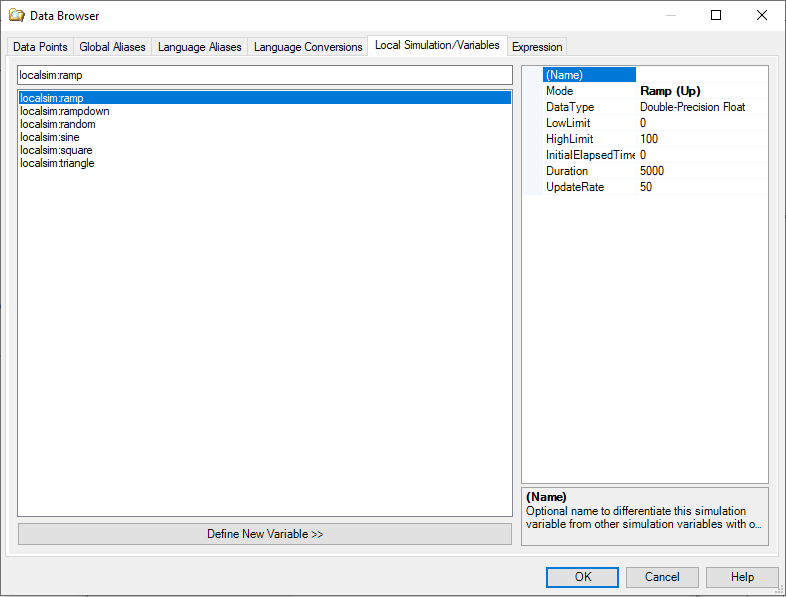
Task: Go to the Language Conversions tab
Action: 307,47
